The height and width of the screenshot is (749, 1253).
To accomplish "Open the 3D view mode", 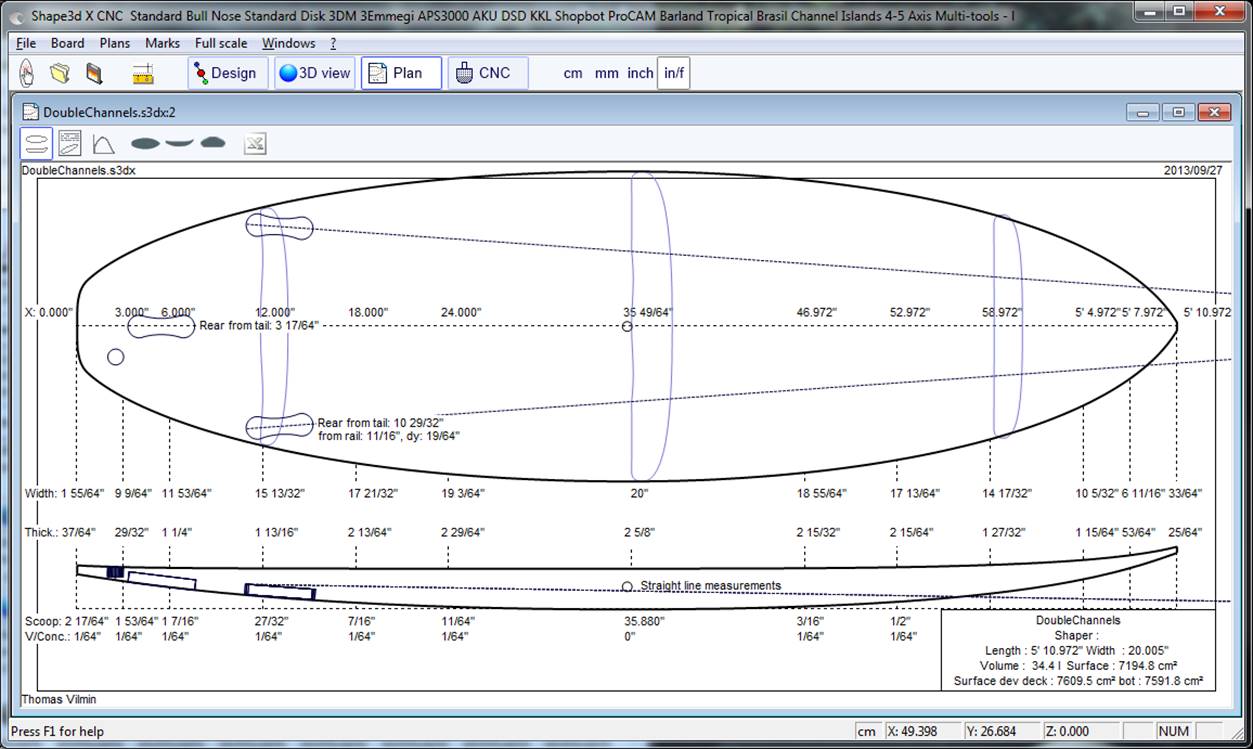I will click(315, 73).
